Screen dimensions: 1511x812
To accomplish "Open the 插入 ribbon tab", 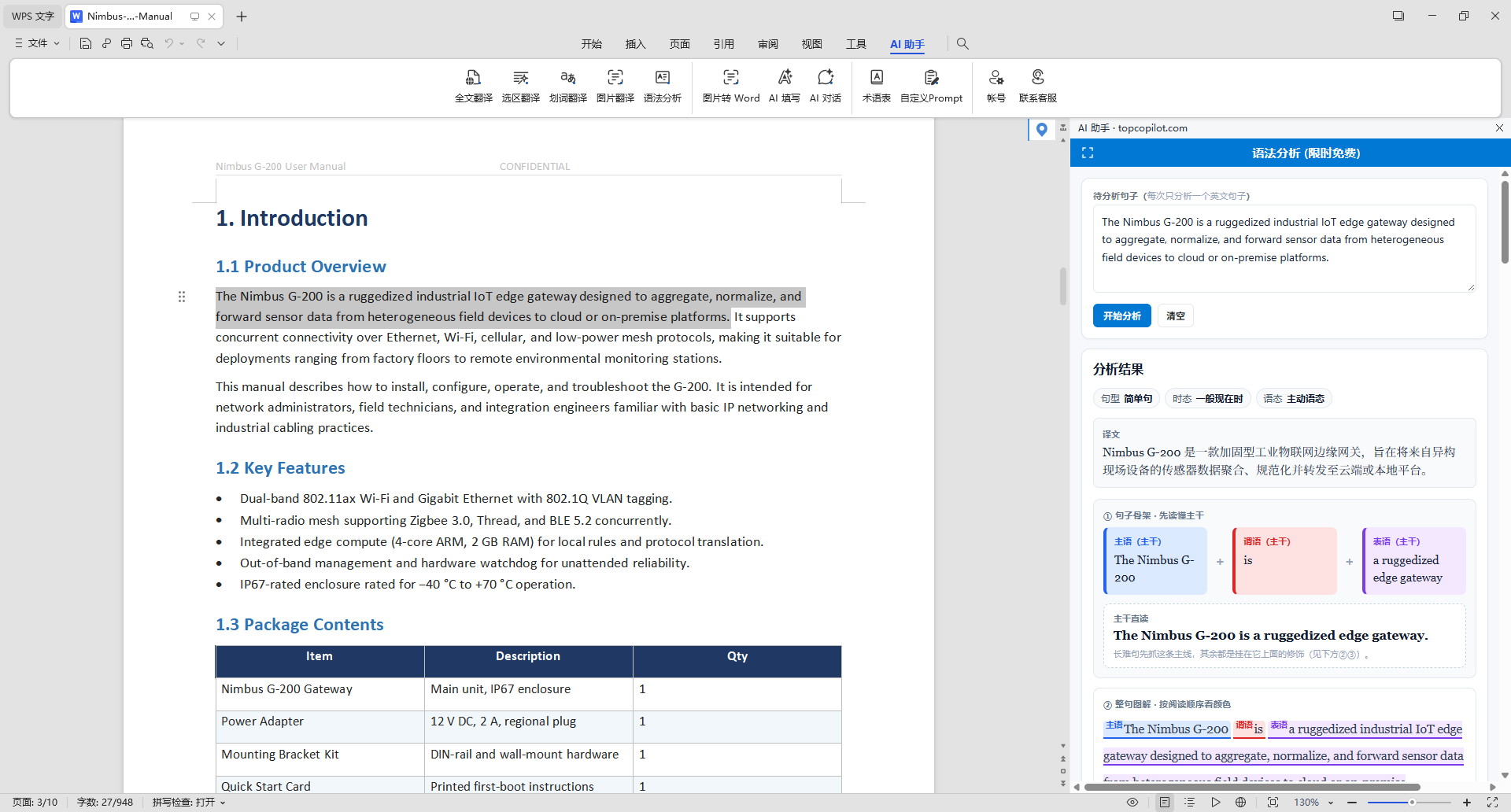I will point(635,44).
